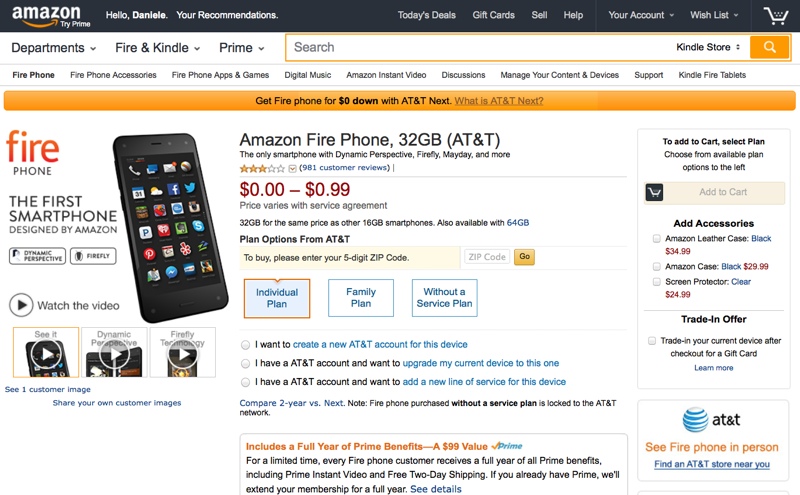800x495 pixels.
Task: Enable the Screen Protector accessory checkbox
Action: 657,282
